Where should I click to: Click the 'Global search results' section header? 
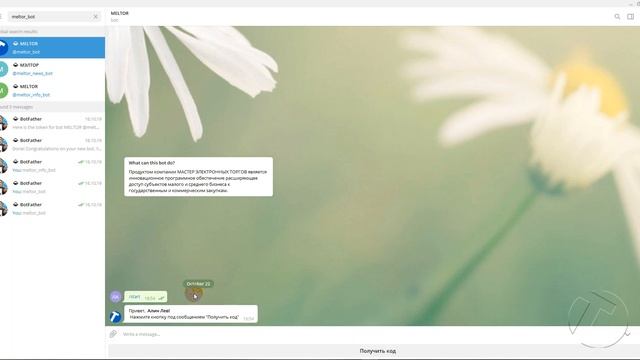52,31
